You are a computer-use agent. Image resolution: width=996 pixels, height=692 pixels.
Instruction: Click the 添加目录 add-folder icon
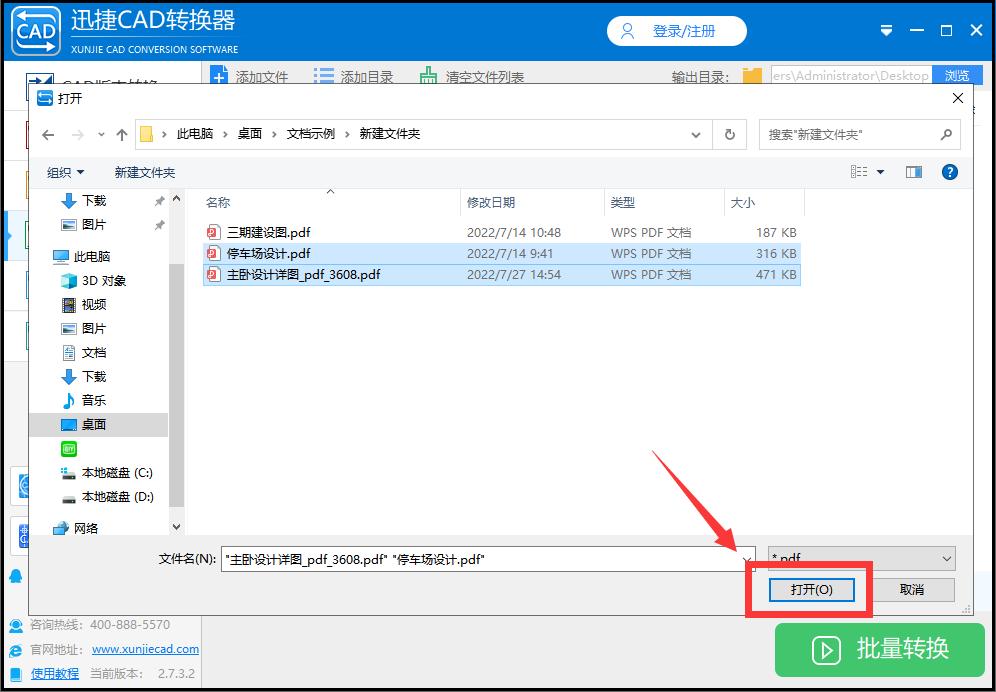[x=322, y=74]
